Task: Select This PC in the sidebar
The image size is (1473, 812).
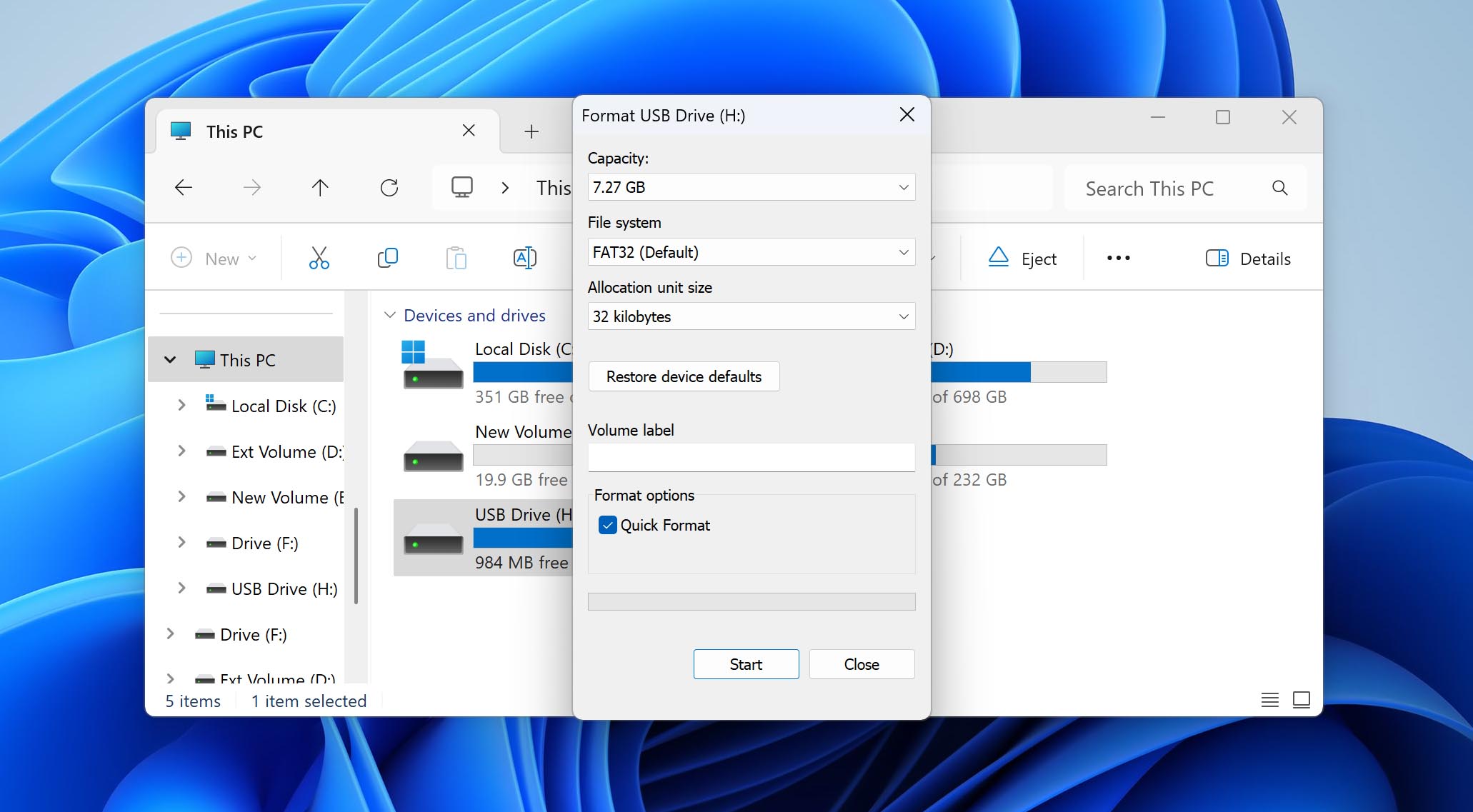Action: tap(246, 360)
